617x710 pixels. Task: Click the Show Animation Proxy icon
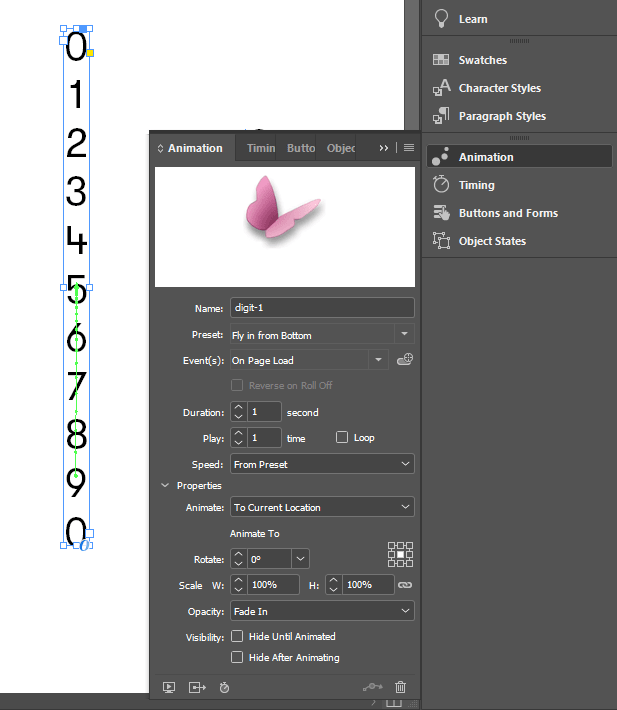(196, 687)
